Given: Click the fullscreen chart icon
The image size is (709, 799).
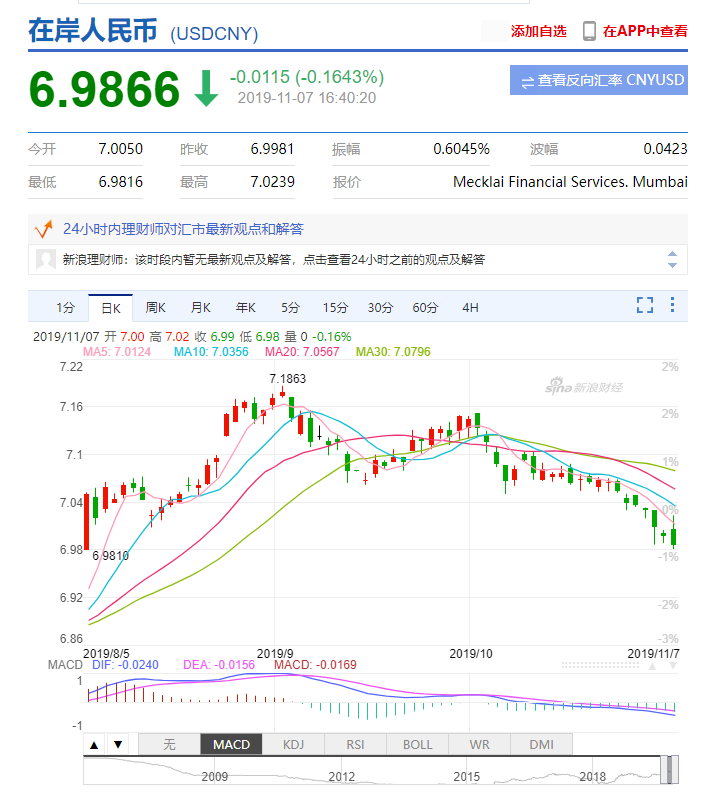Looking at the screenshot, I should 645,305.
